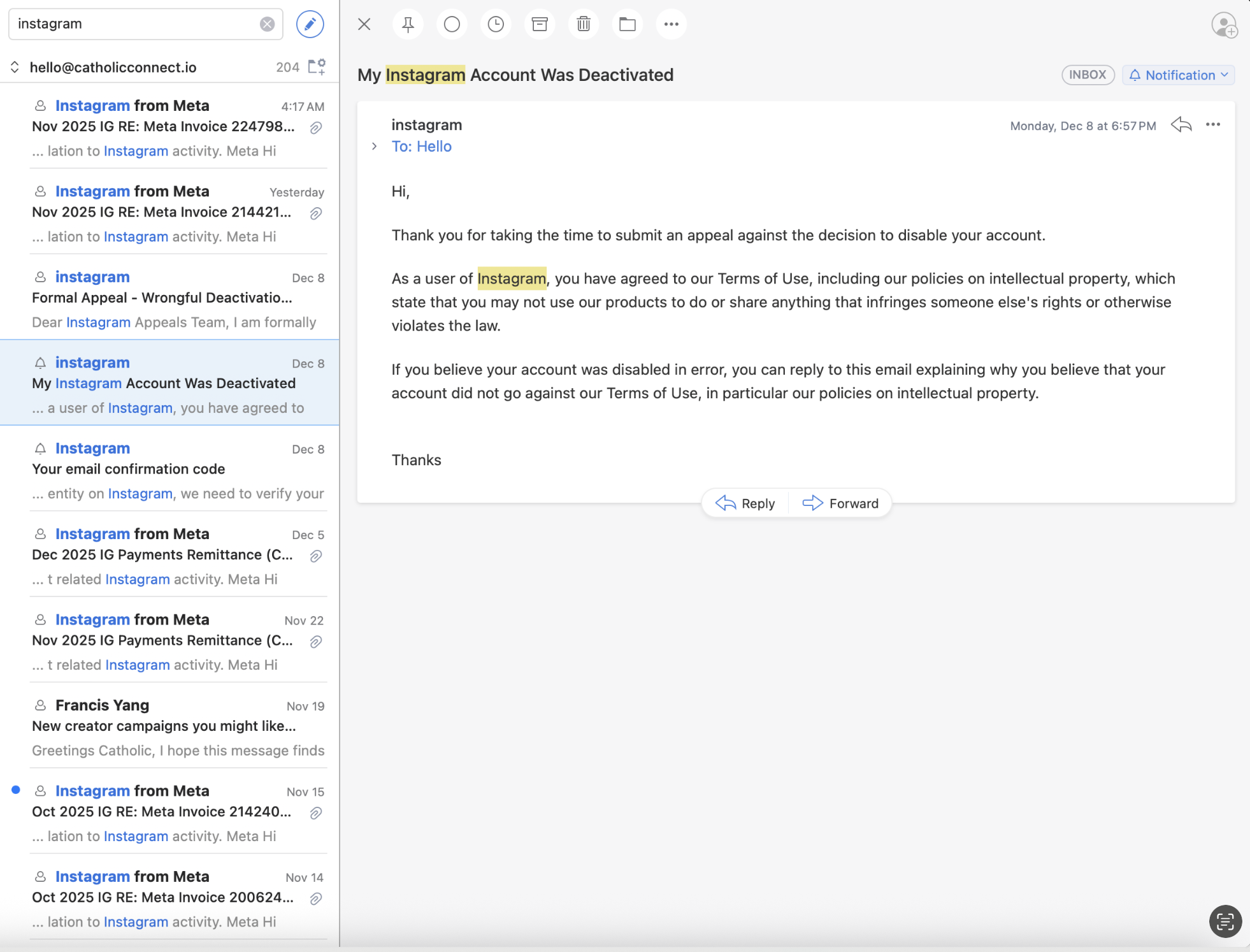Click the INBOX folder tag

pos(1087,75)
